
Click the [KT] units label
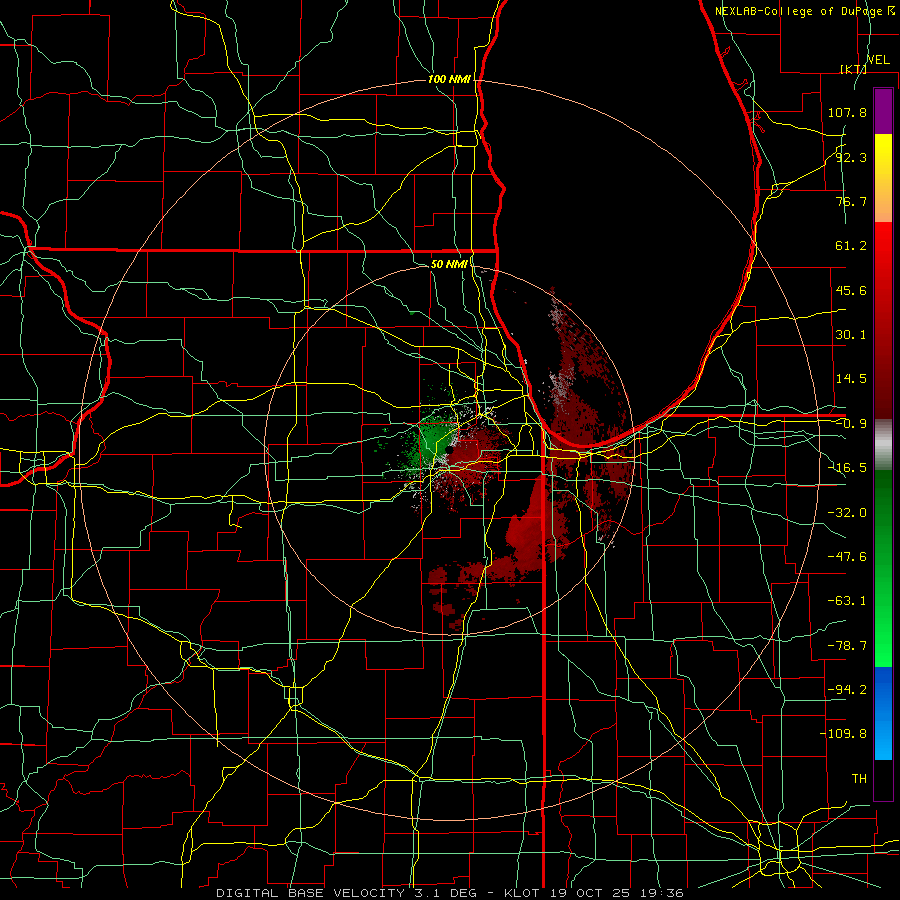point(853,69)
